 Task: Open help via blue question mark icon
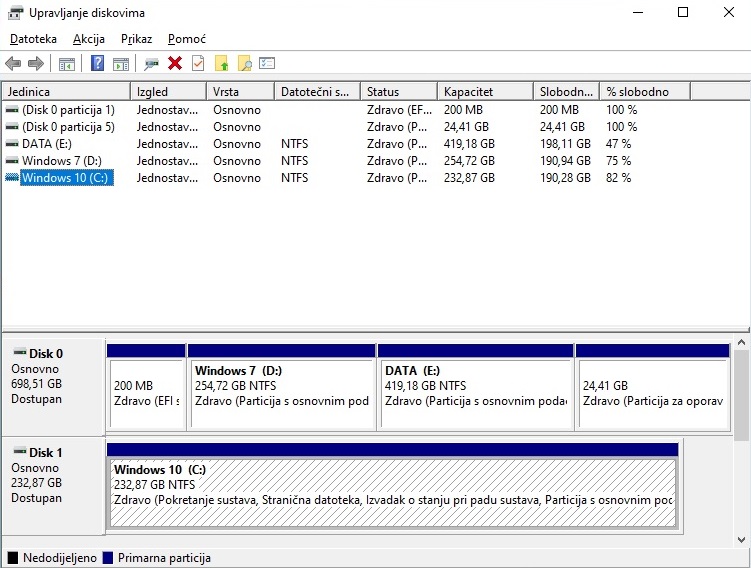[x=97, y=64]
